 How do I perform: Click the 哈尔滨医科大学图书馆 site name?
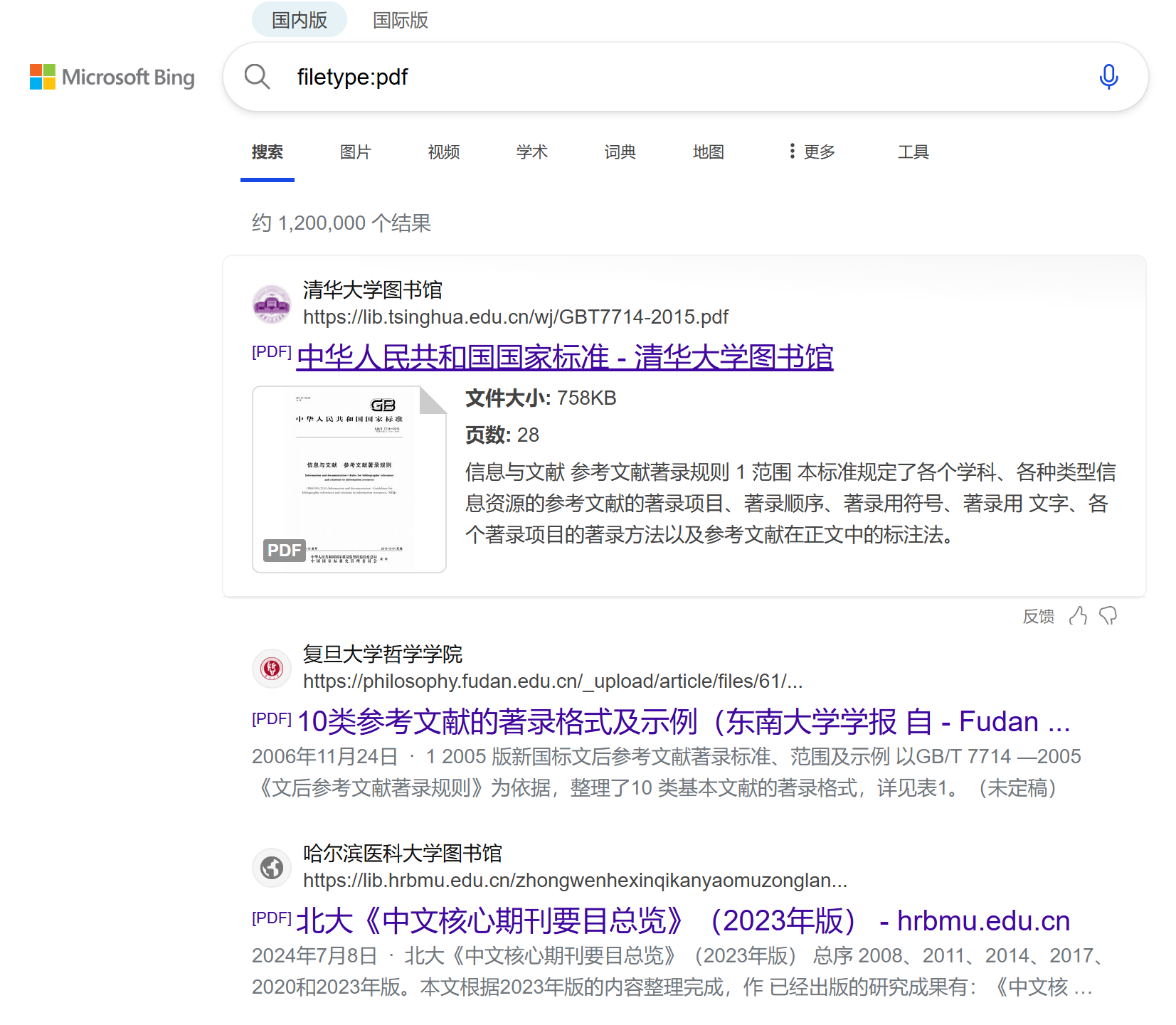click(x=403, y=853)
